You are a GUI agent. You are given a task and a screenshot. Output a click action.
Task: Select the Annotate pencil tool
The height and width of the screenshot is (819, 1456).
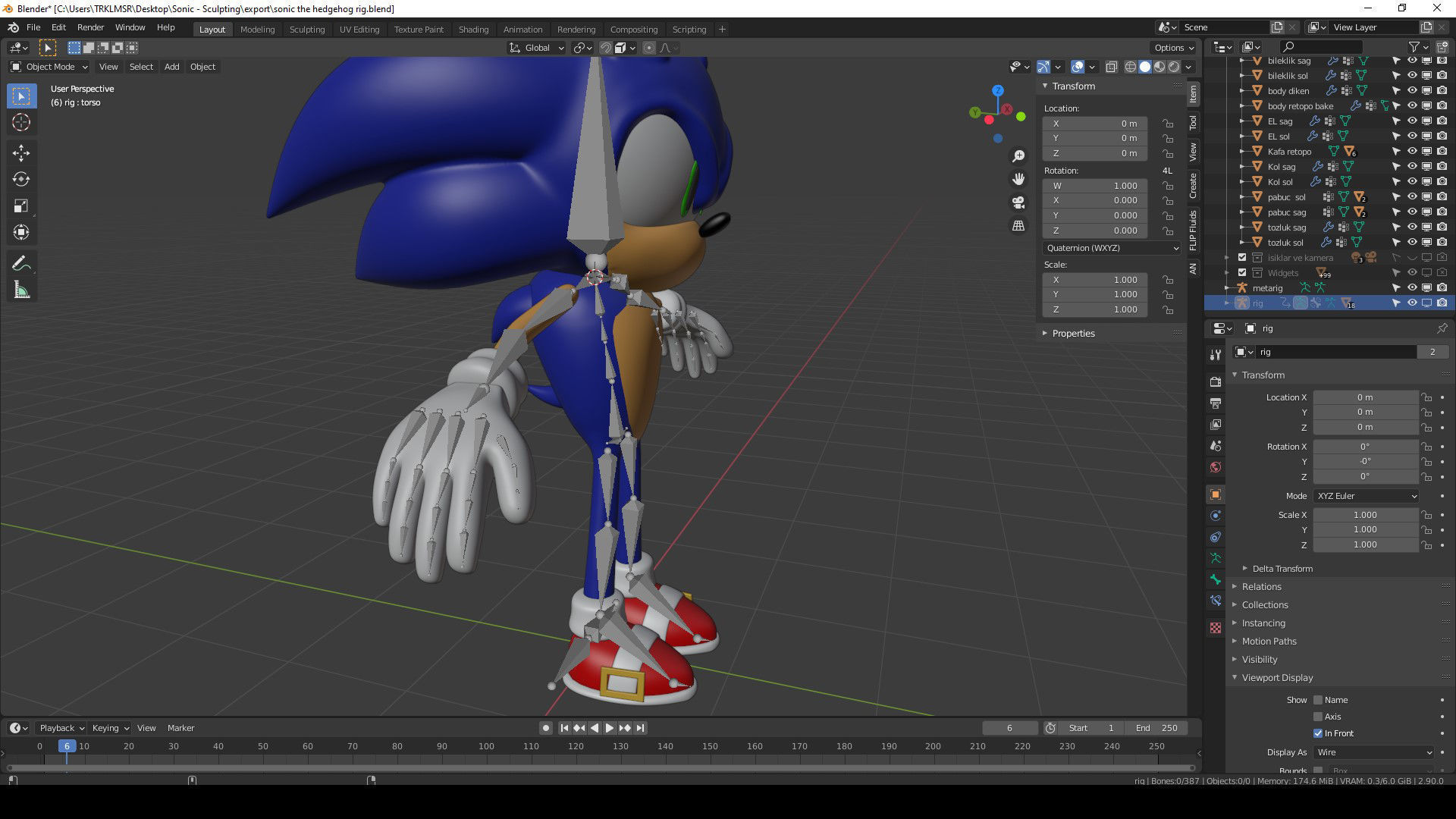[21, 263]
